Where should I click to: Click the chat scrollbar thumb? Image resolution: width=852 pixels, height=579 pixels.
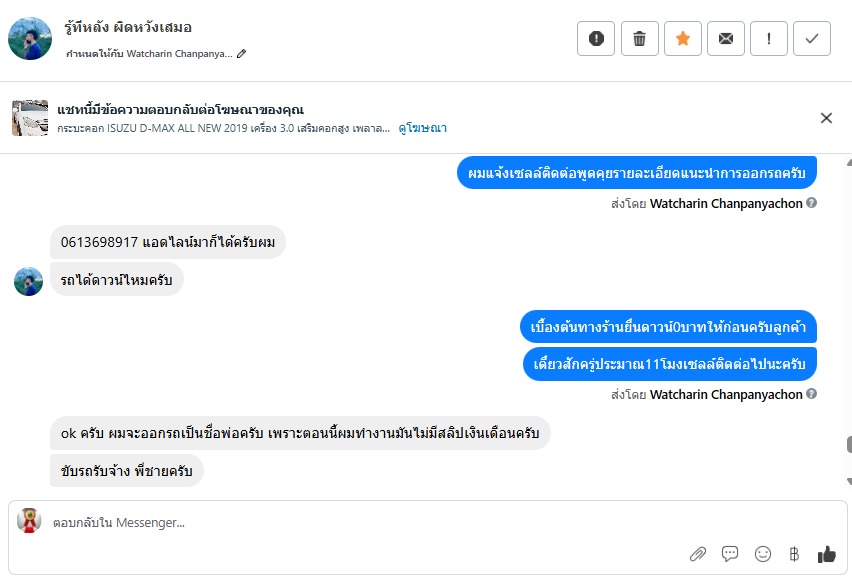[x=849, y=445]
